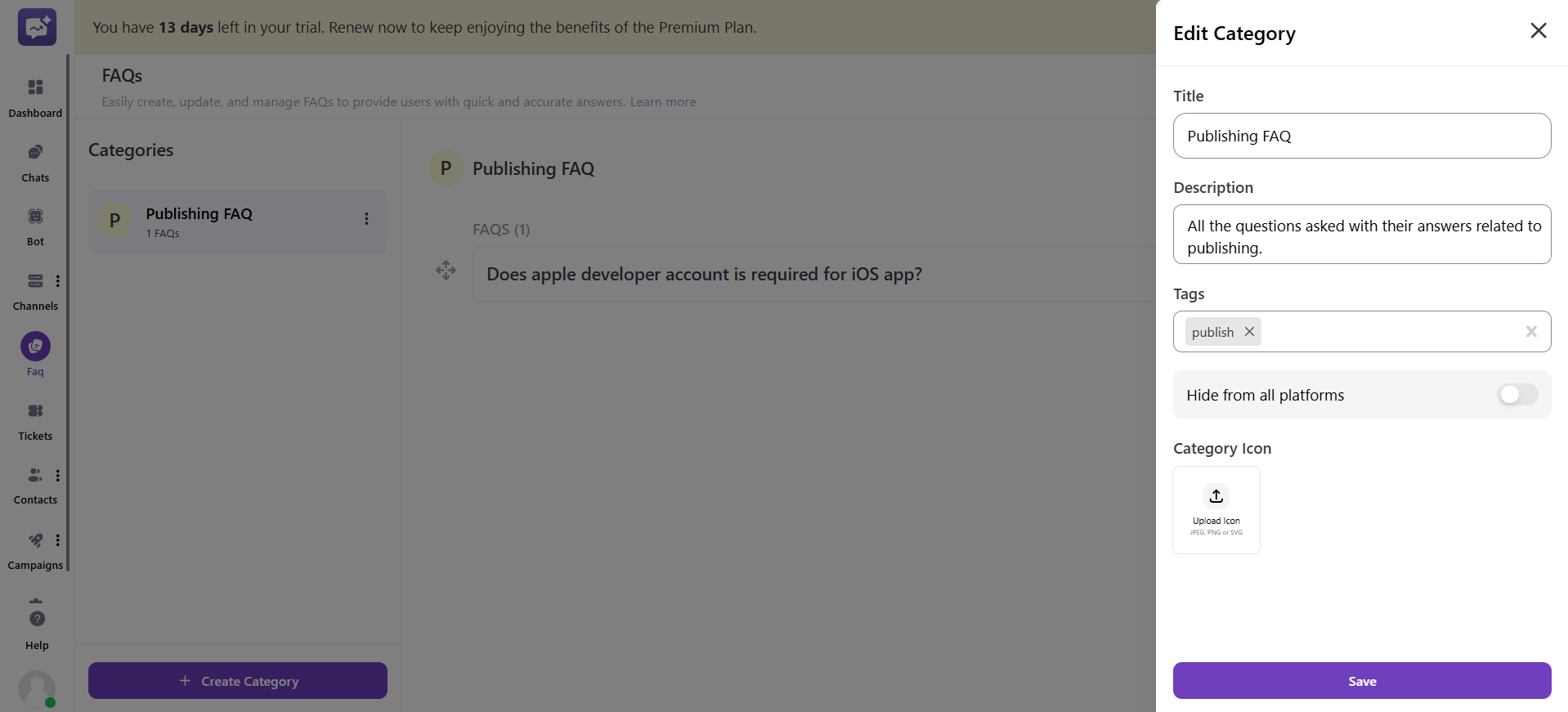
Task: Select the Faq icon in the sidebar
Action: point(34,346)
